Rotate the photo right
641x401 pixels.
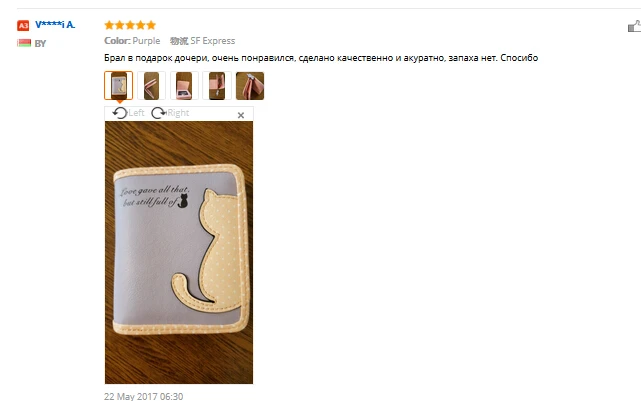170,113
